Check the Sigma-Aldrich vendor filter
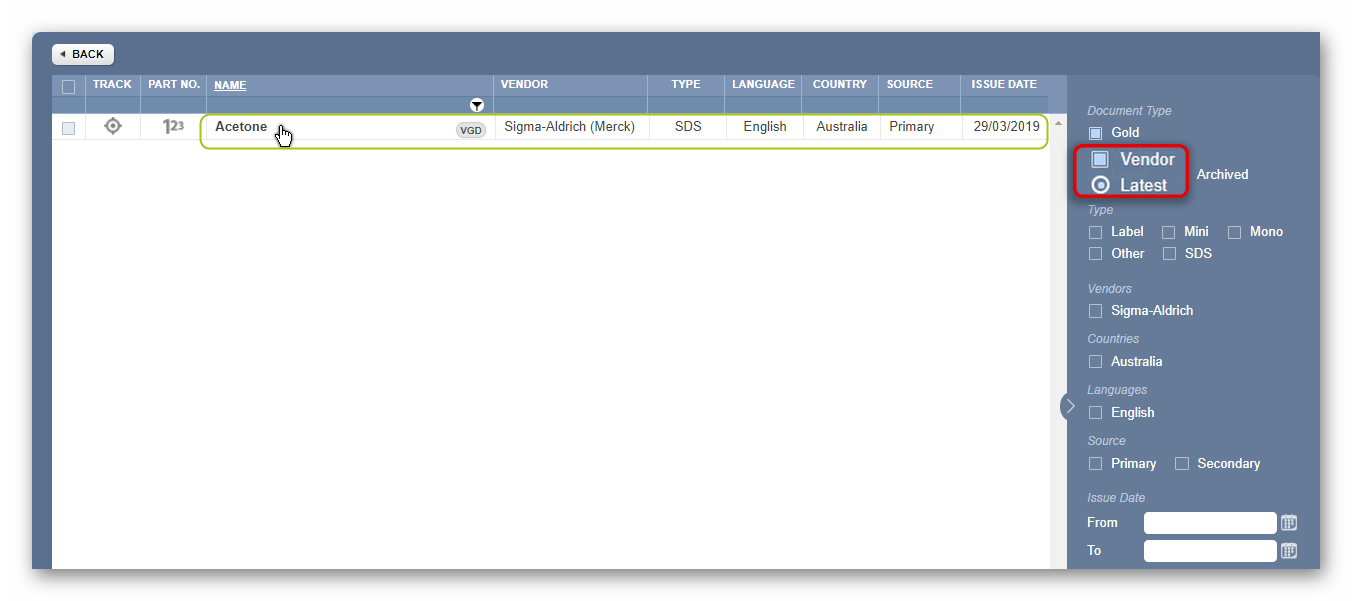Screen dimensions: 1352x601 click(1095, 311)
